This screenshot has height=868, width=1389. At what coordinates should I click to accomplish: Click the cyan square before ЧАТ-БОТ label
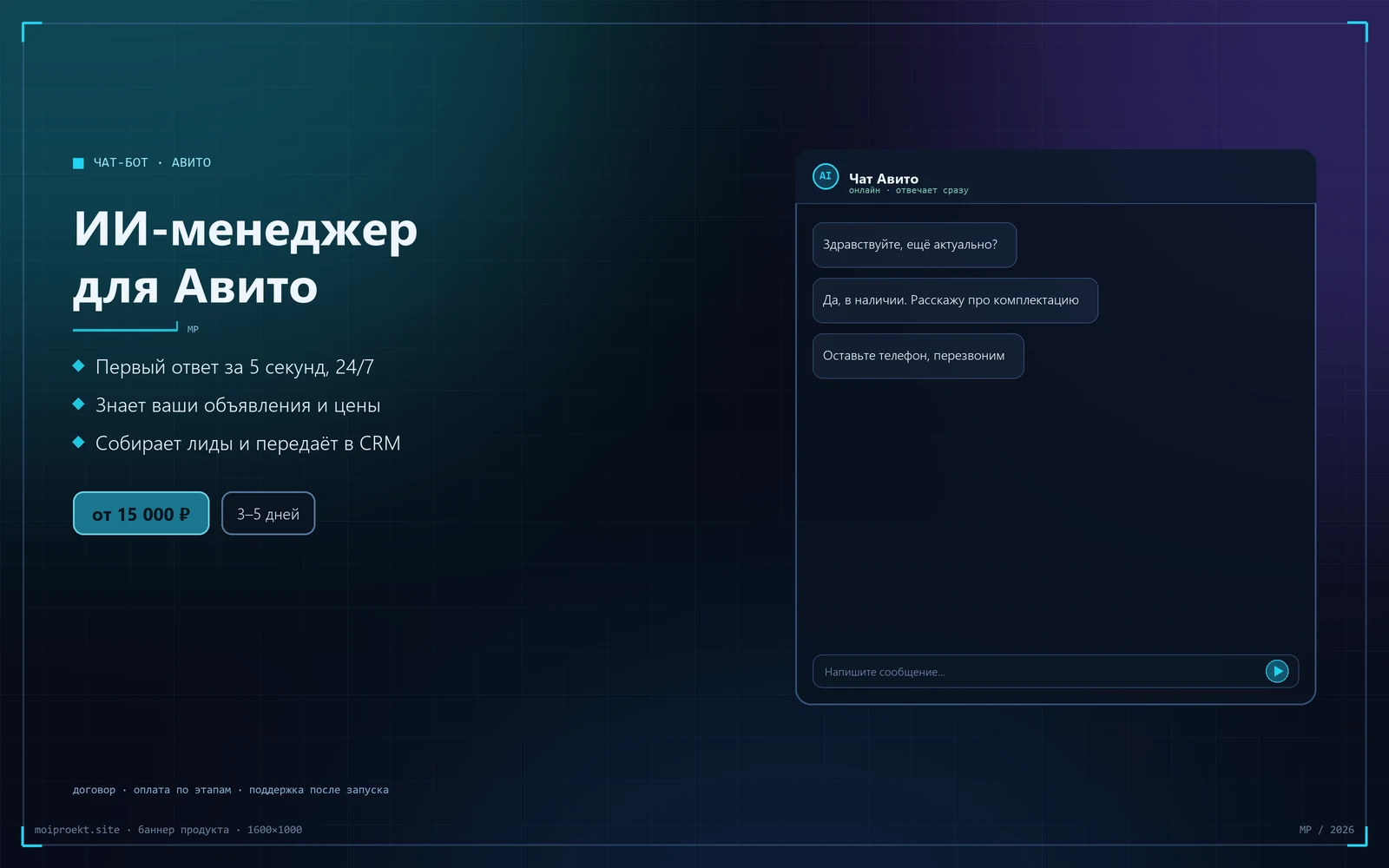tap(78, 163)
